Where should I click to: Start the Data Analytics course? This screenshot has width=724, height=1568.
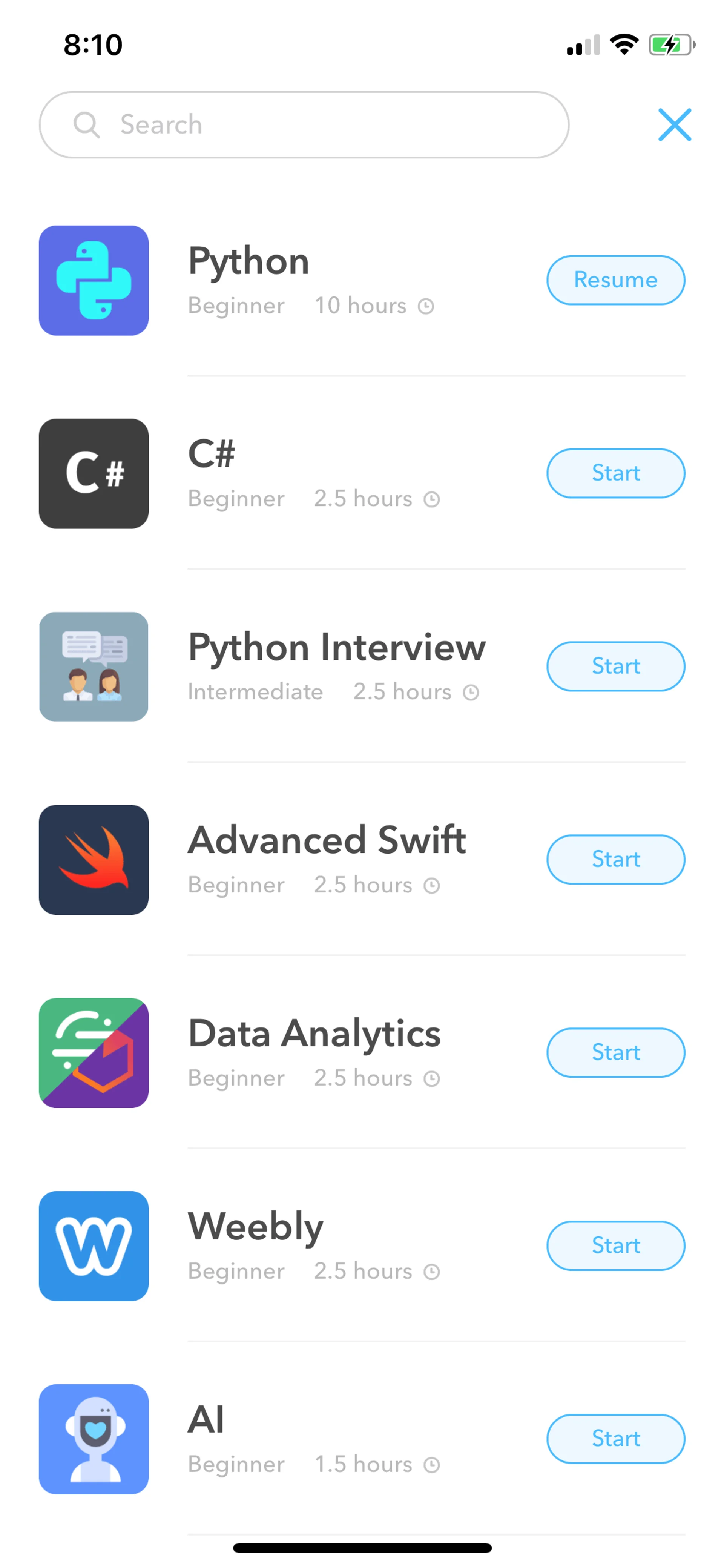pyautogui.click(x=615, y=1052)
